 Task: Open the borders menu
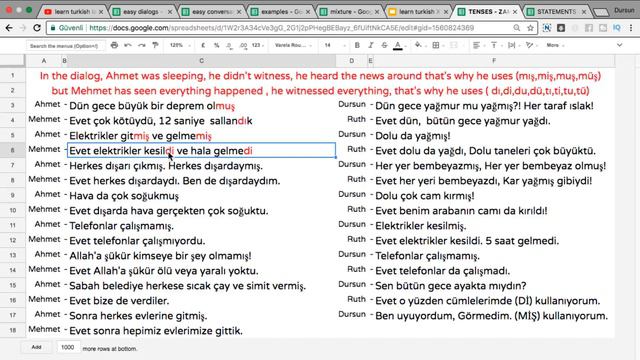[x=436, y=45]
